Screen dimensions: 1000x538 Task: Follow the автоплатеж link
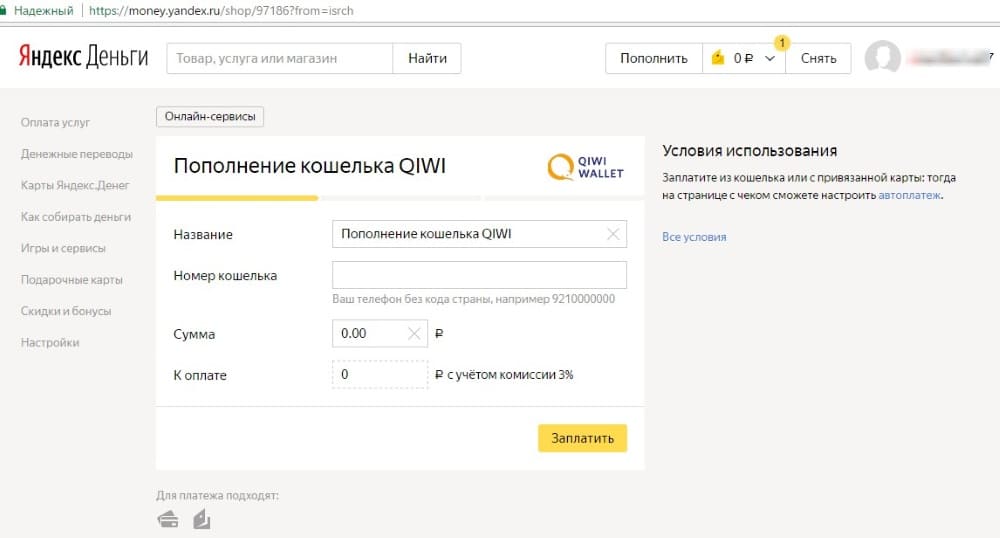[909, 196]
